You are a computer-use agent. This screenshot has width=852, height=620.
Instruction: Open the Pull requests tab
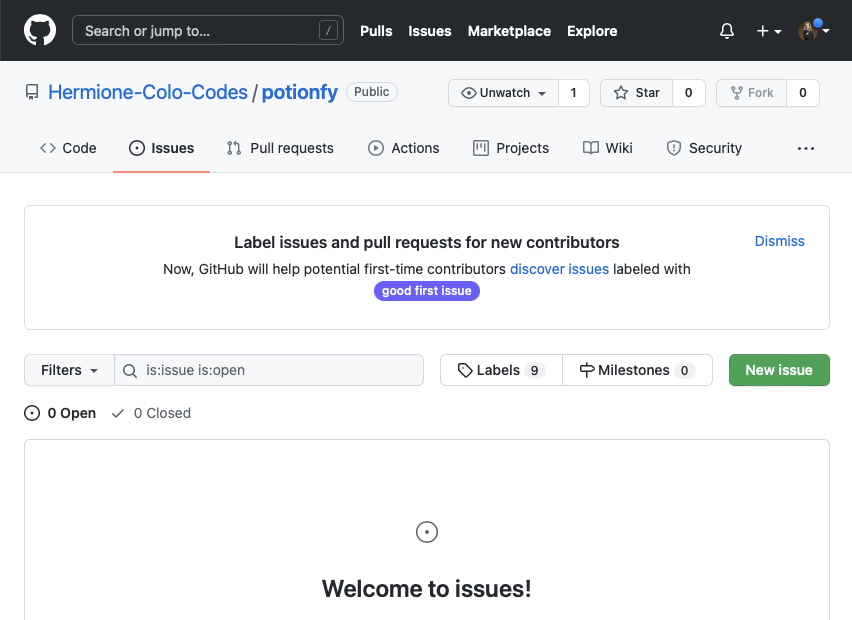[280, 148]
